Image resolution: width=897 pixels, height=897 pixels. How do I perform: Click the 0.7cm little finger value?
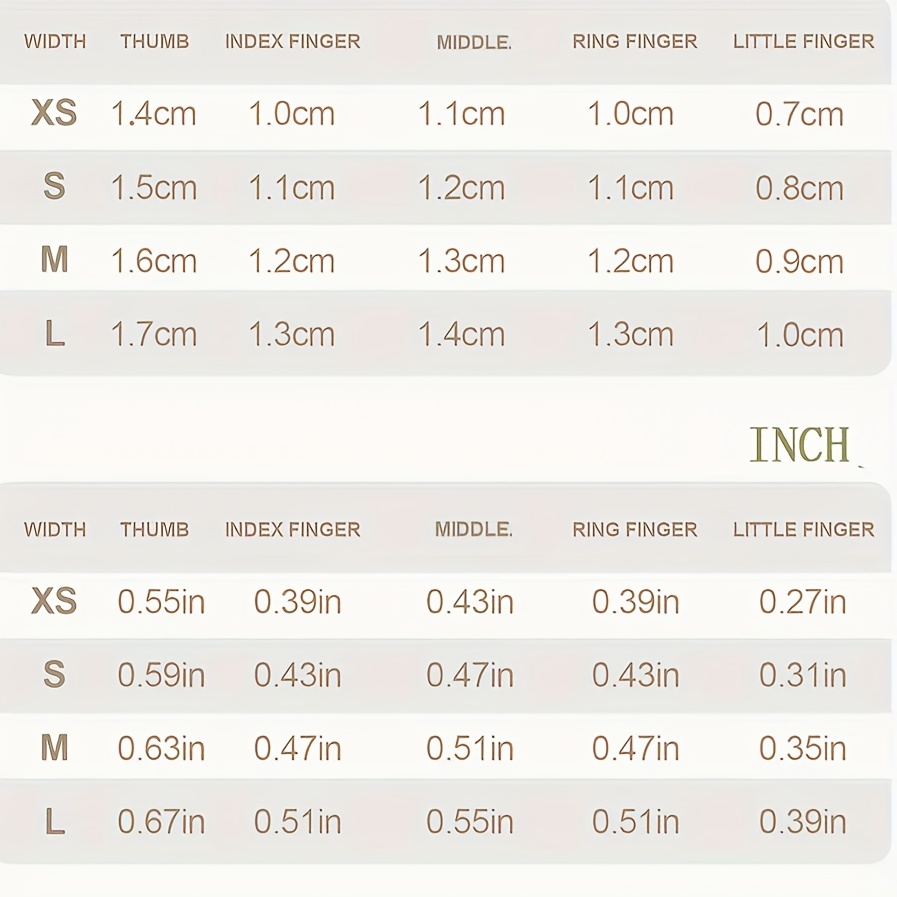click(799, 114)
